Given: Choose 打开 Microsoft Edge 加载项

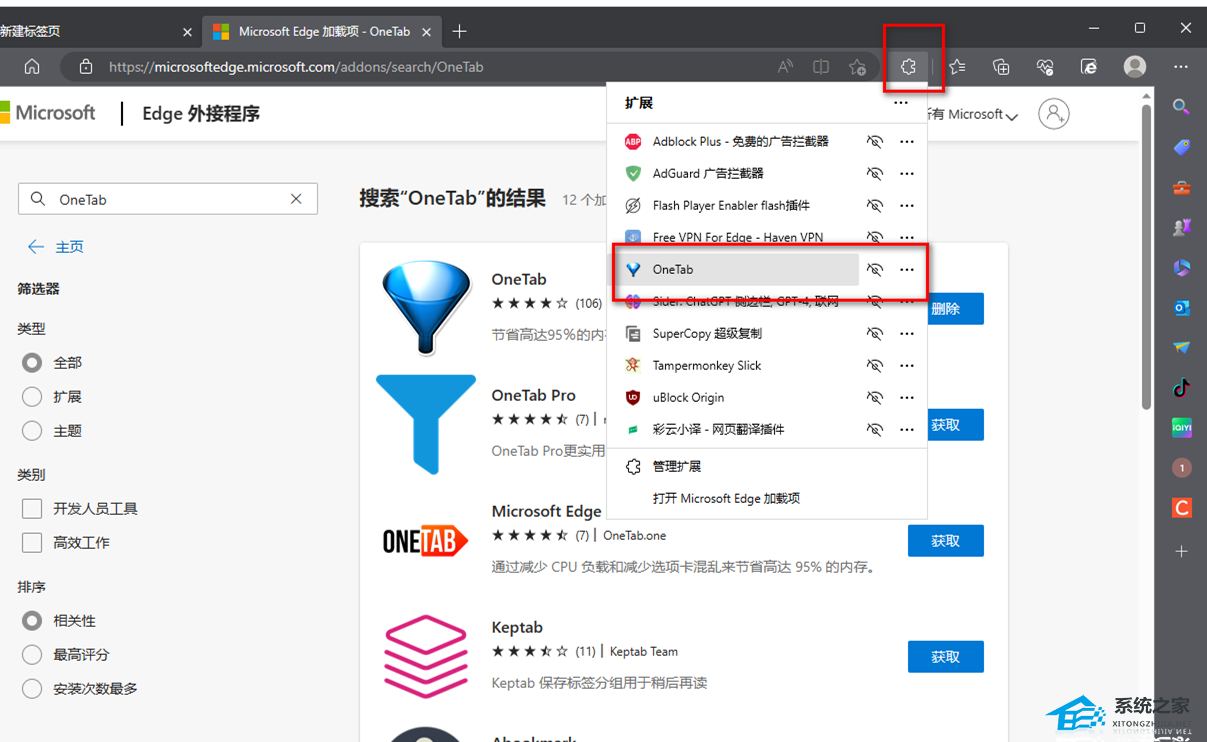Looking at the screenshot, I should 726,498.
